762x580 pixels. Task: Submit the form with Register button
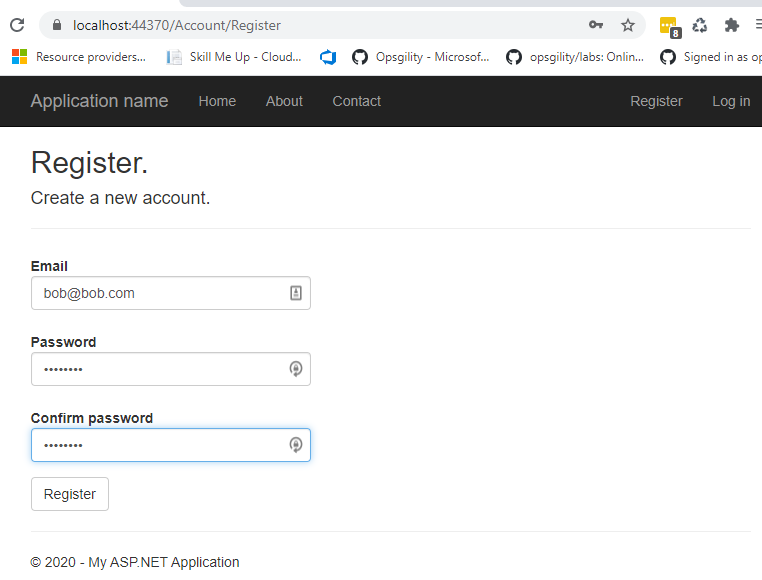pos(70,494)
